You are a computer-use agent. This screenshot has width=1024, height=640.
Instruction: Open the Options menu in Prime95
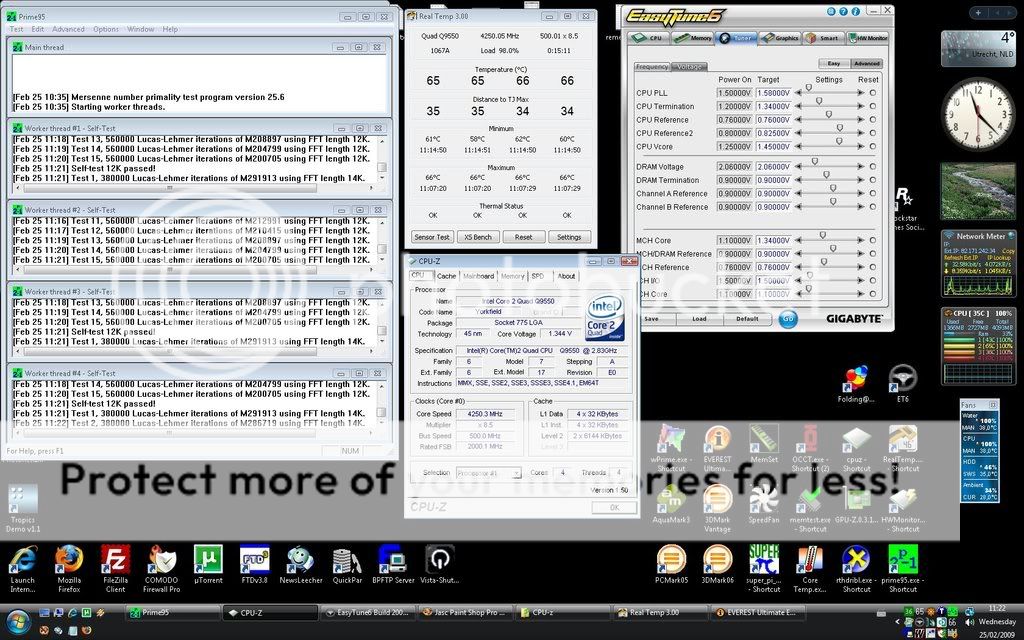pyautogui.click(x=106, y=29)
